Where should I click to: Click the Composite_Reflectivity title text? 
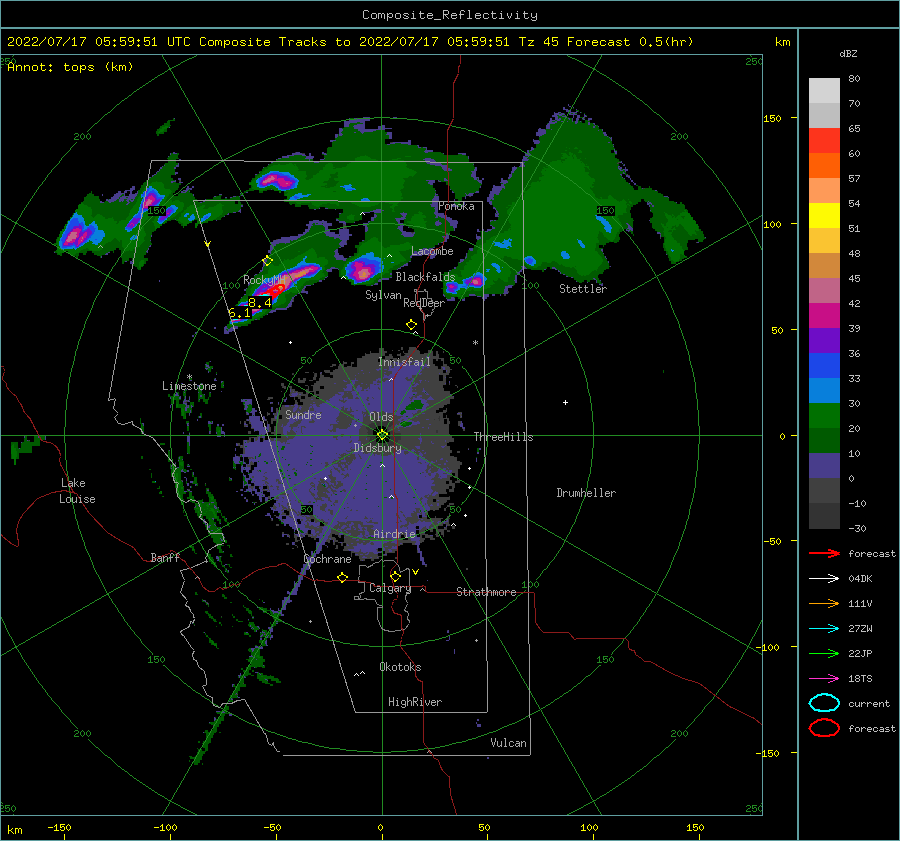[x=450, y=15]
